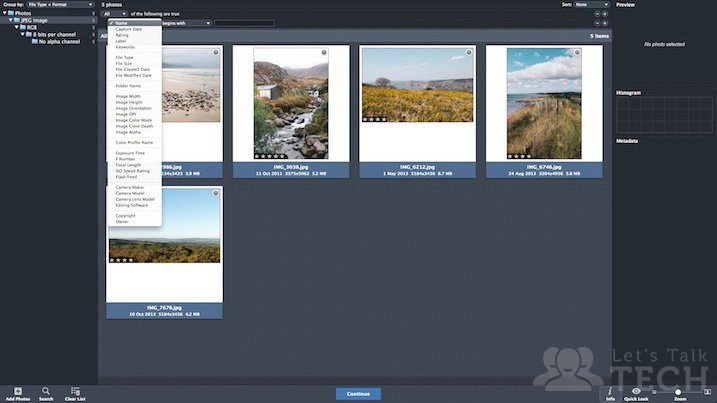Select Label in the field menu
Screen dimensions: 717x403
[x=134, y=41]
